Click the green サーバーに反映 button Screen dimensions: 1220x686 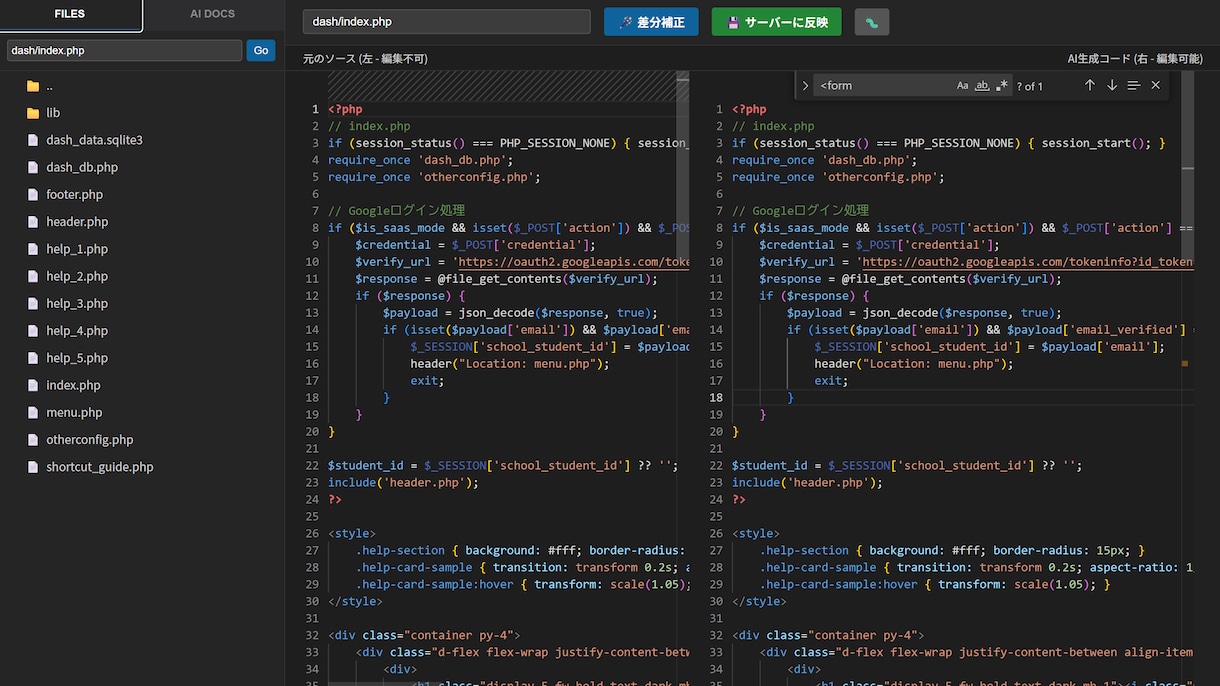click(x=777, y=22)
